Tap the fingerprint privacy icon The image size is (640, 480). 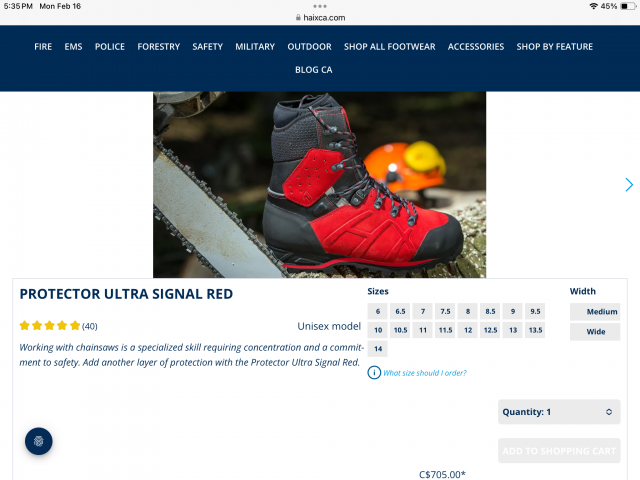pyautogui.click(x=39, y=441)
